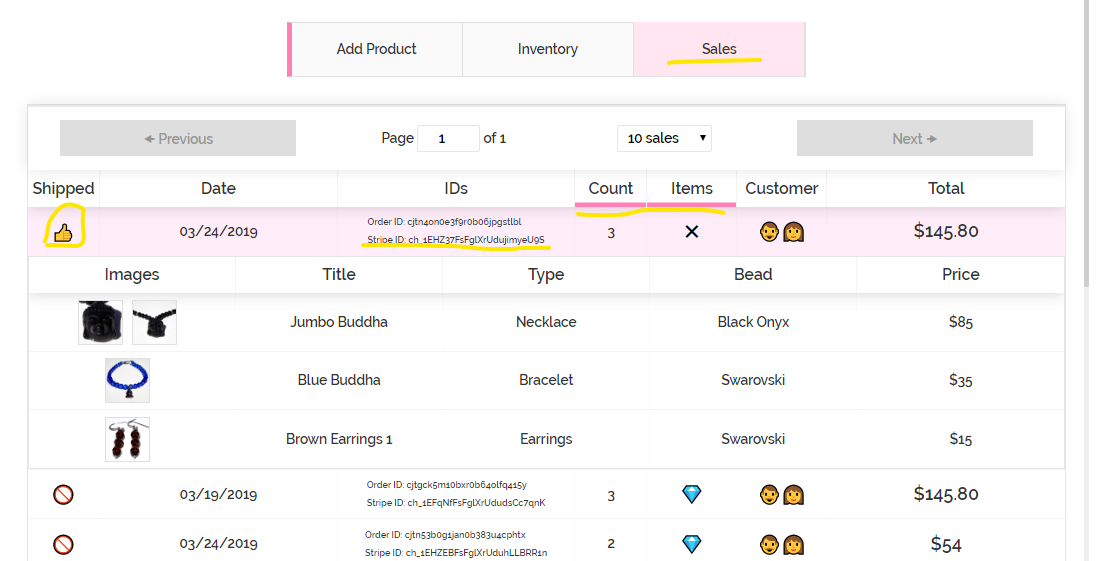
Task: Focus the page number input field
Action: pos(447,138)
